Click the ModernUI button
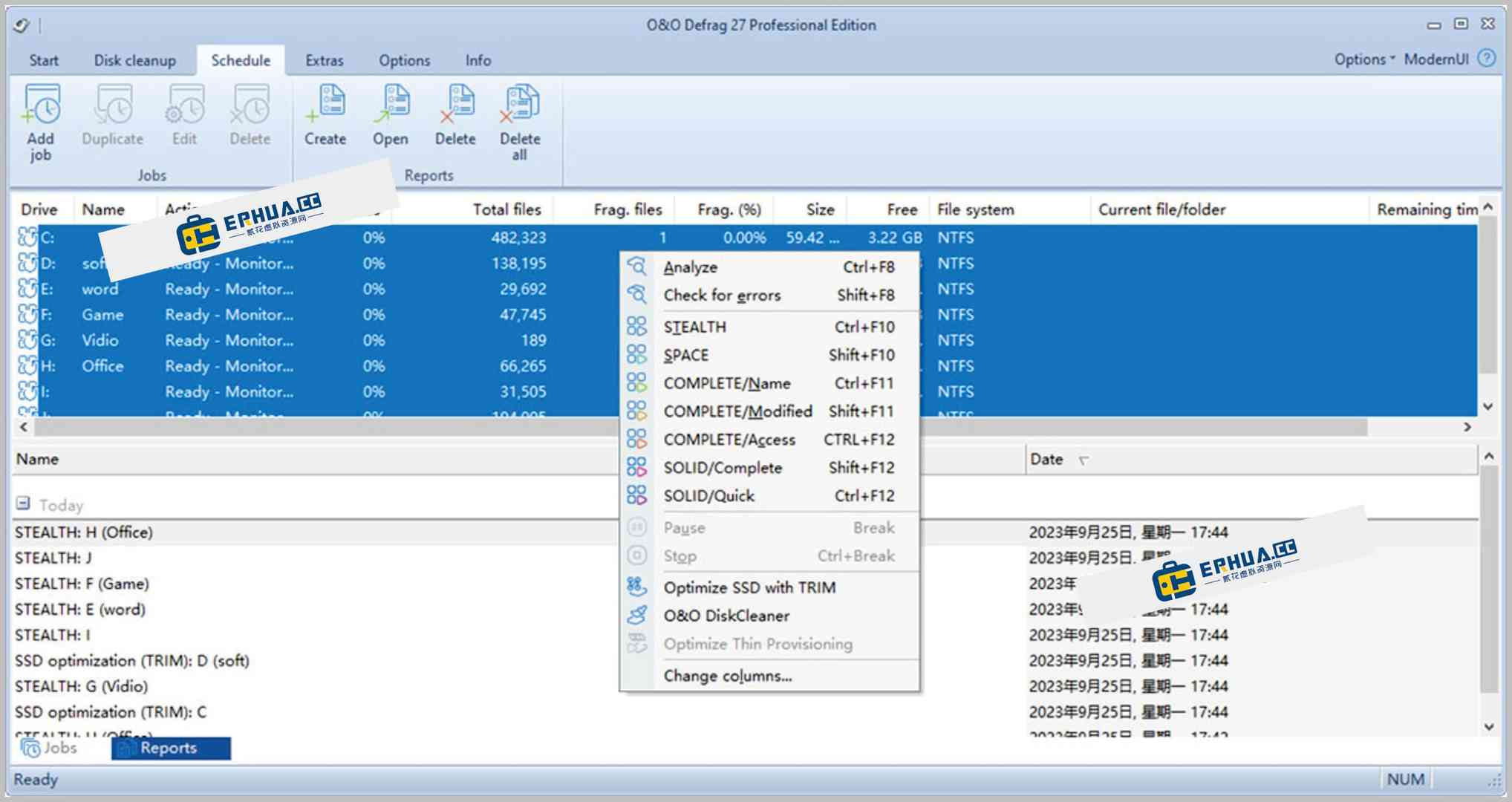Screen dimensions: 1512x802 click(1436, 59)
